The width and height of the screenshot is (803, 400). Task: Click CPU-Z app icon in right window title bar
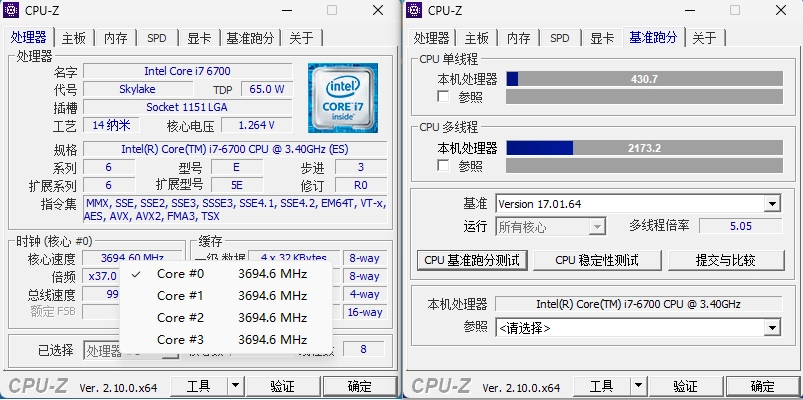(414, 10)
